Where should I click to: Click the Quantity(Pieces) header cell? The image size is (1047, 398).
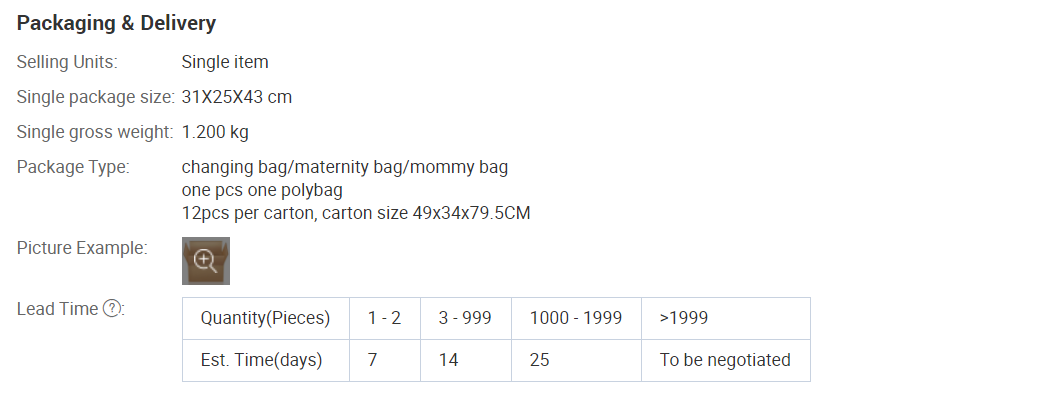point(266,319)
